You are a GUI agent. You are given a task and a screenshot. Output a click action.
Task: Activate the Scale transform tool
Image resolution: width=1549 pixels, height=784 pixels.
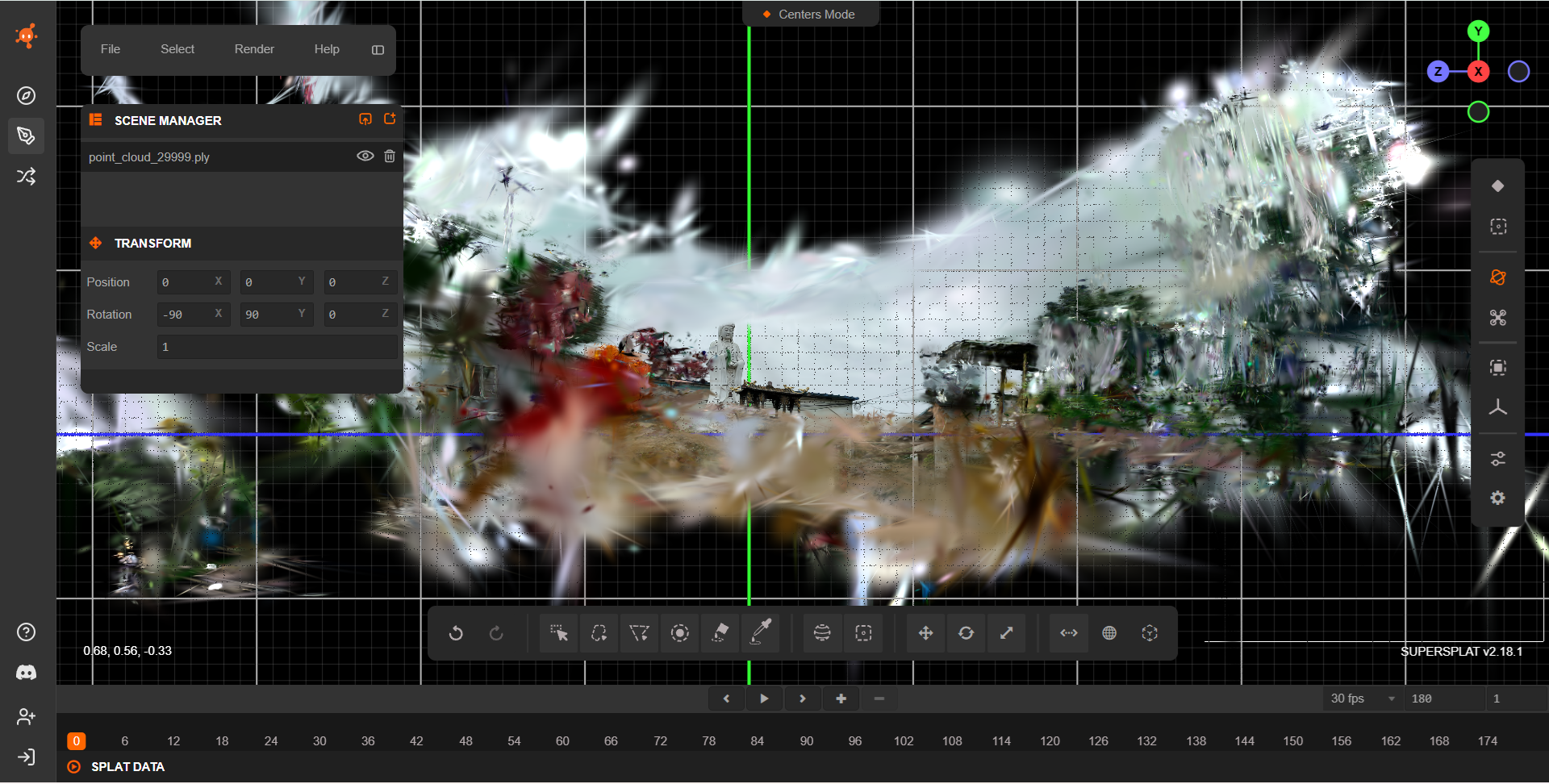(1006, 633)
